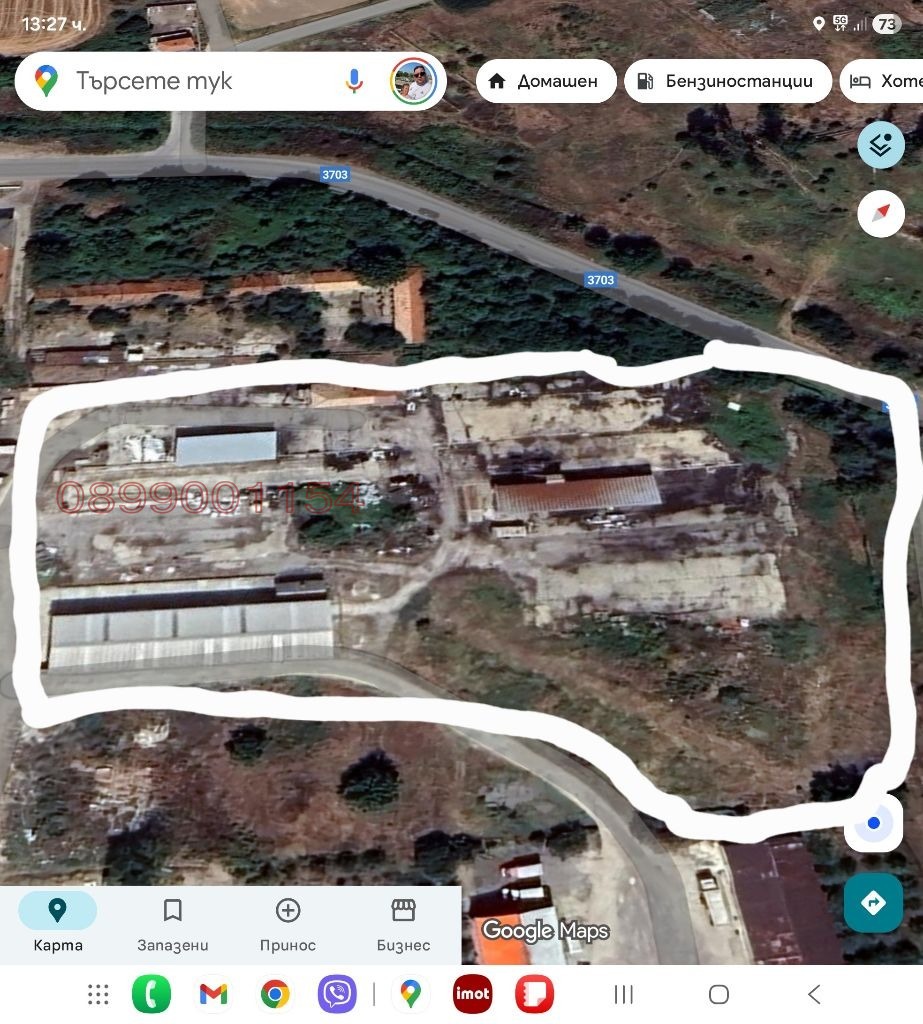The image size is (923, 1024).
Task: Select the Домашен chip
Action: 544,81
